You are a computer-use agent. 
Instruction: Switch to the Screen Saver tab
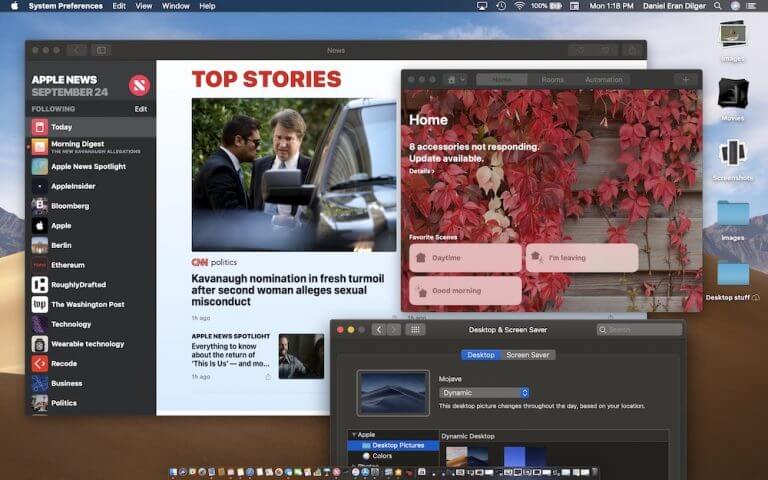tap(528, 355)
